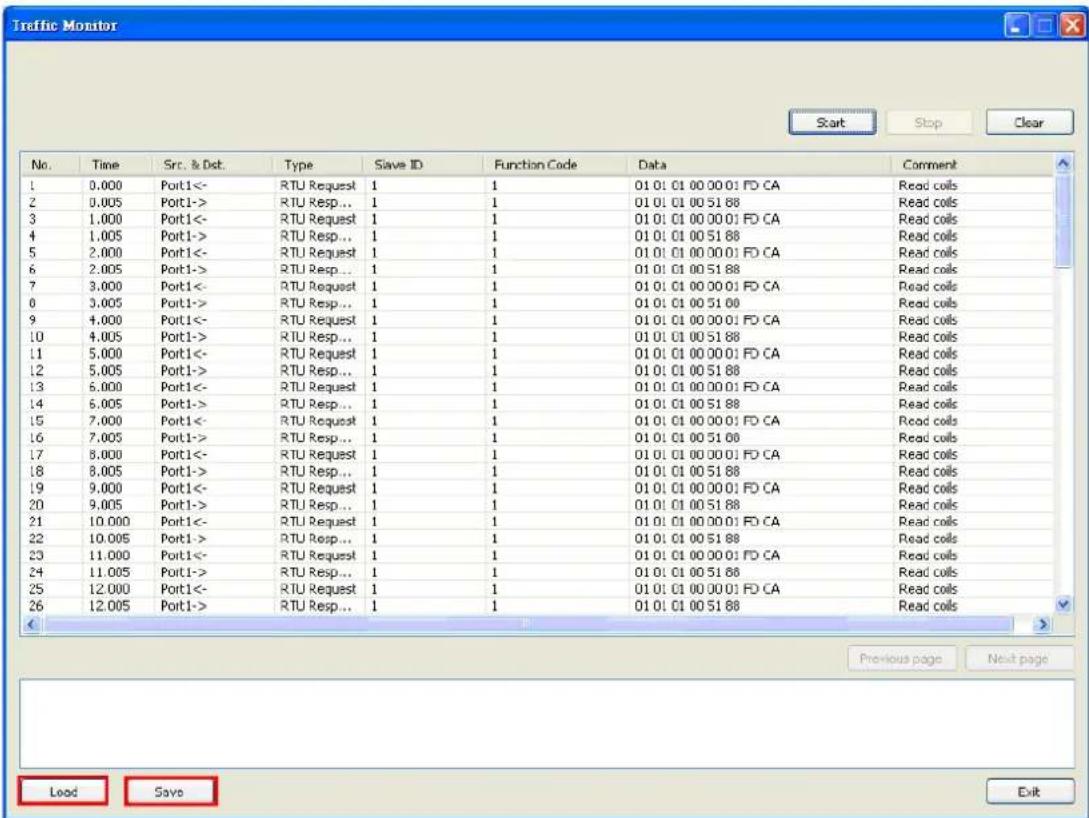Select row number 17 in the list
1089x818 pixels.
(x=36, y=455)
